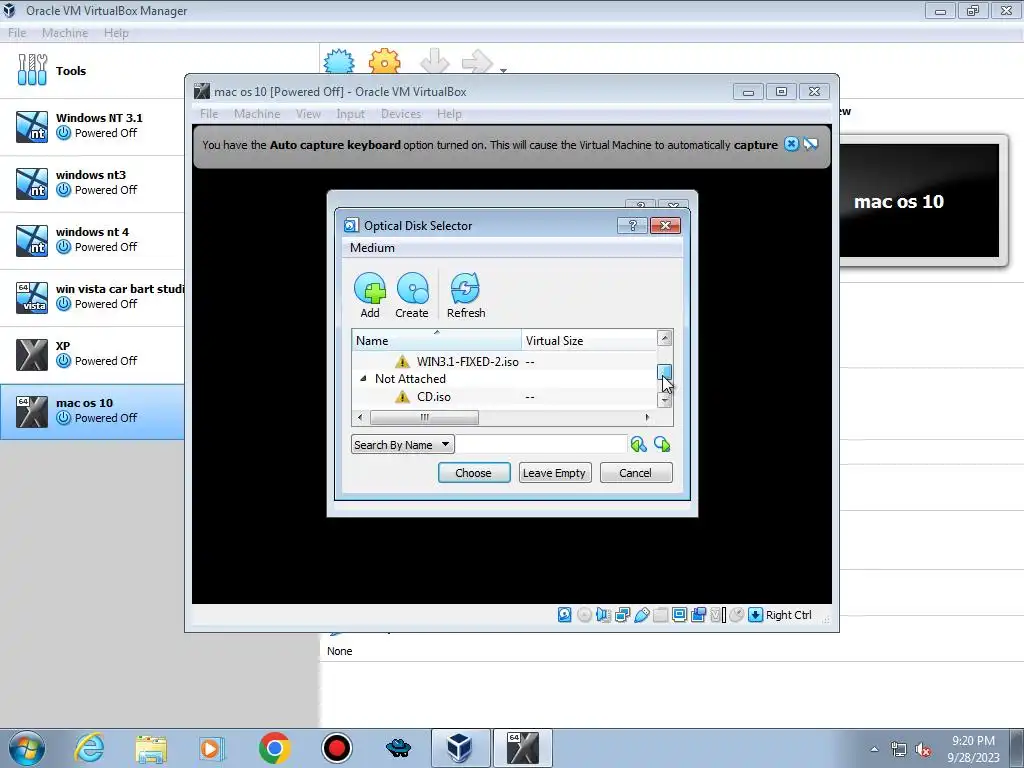Screen dimensions: 1024x768
Task: Sort by the Name column header
Action: click(x=436, y=340)
